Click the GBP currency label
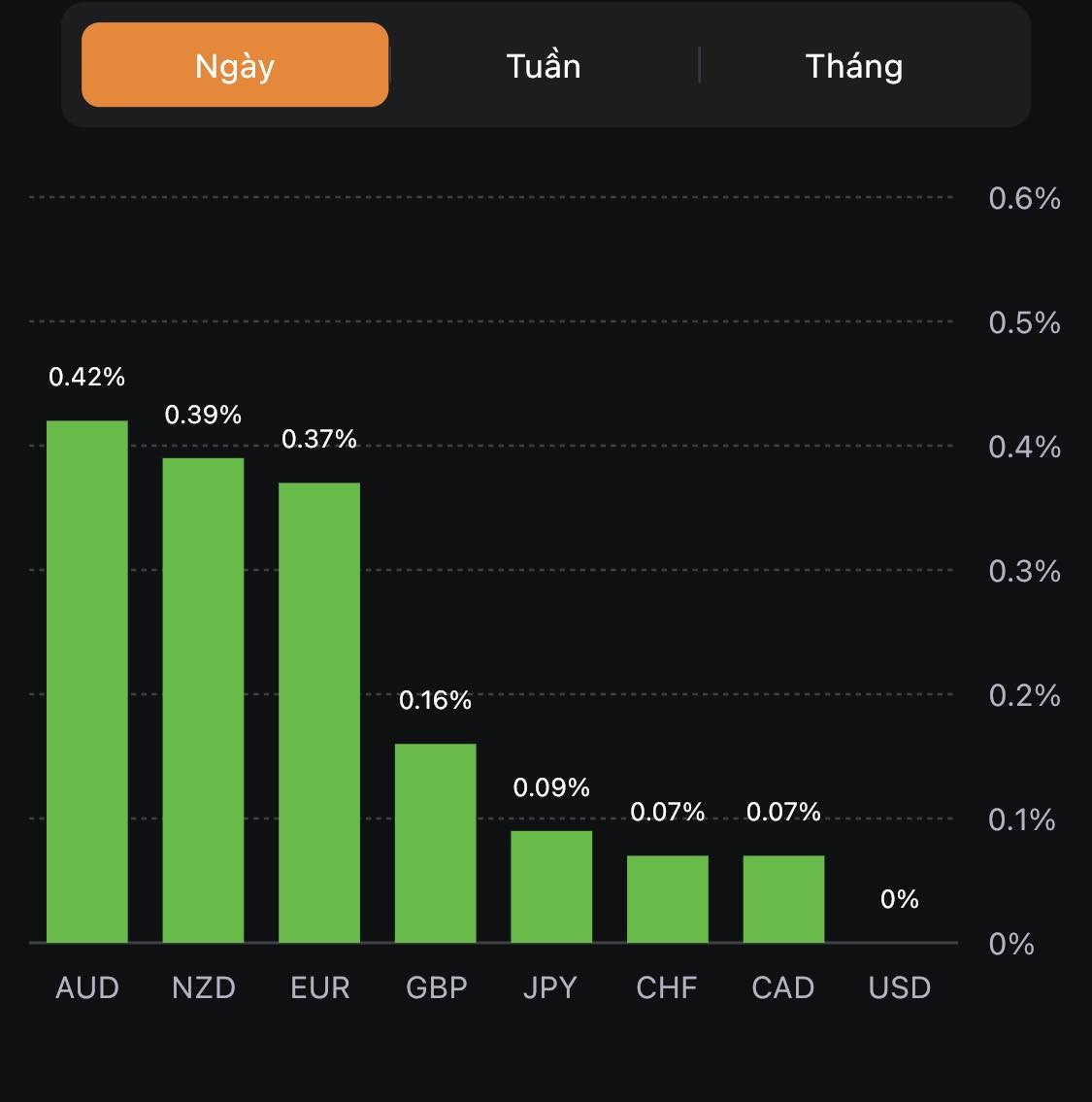 [x=436, y=987]
